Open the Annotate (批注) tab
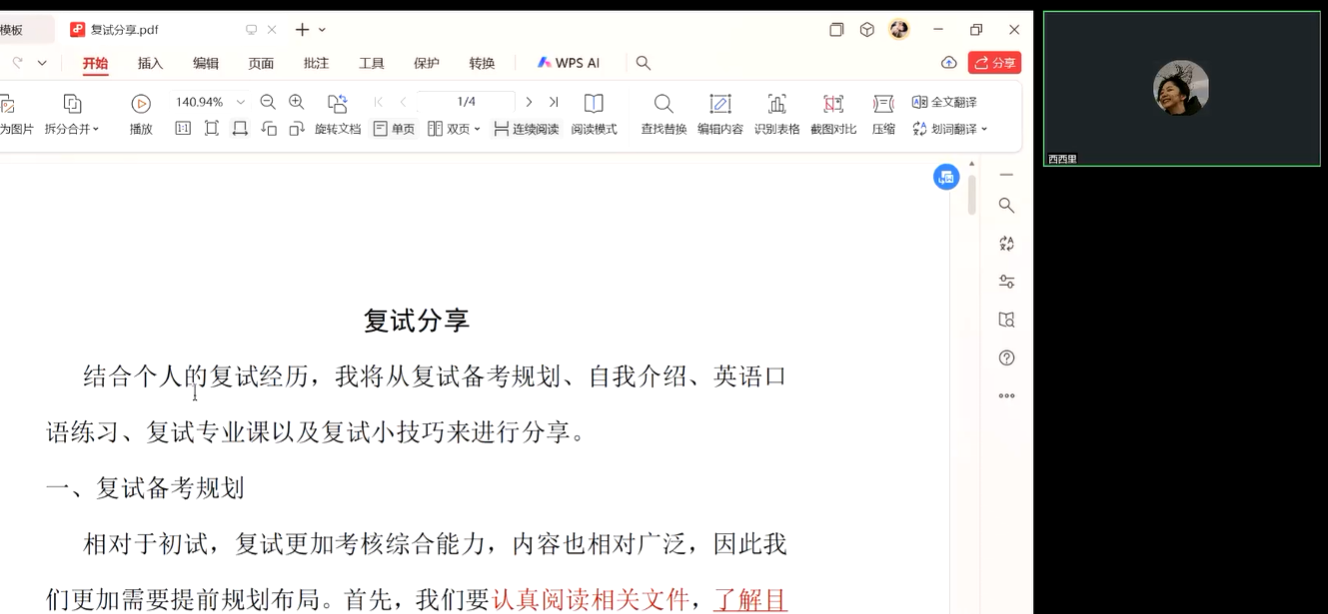This screenshot has width=1328, height=614. 316,63
